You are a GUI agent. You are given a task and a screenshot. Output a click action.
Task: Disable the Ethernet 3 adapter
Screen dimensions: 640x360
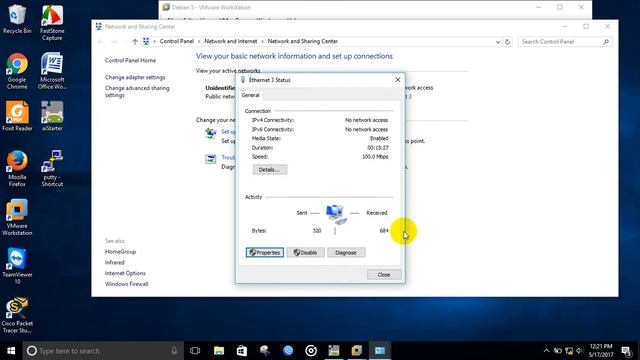(x=305, y=253)
